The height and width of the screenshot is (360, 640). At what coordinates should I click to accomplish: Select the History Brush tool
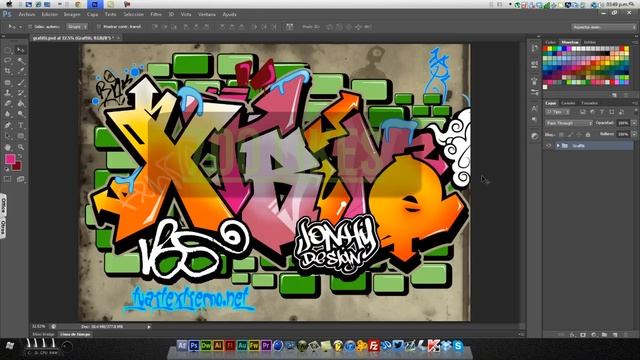tap(21, 93)
